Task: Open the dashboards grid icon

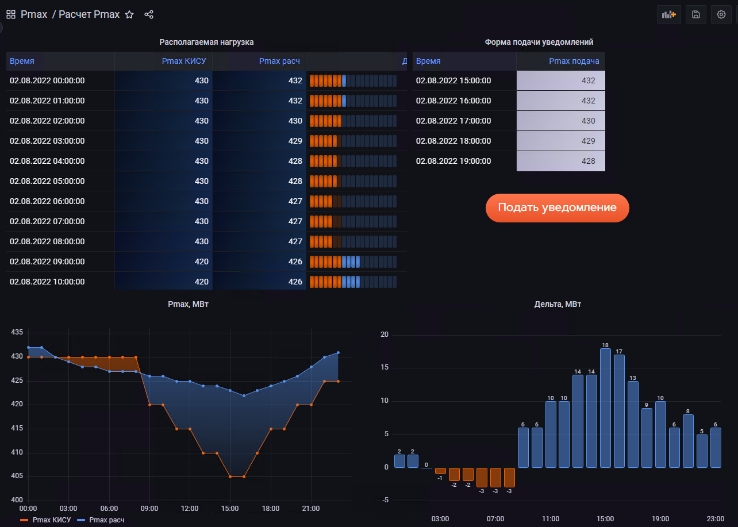Action: pos(11,15)
